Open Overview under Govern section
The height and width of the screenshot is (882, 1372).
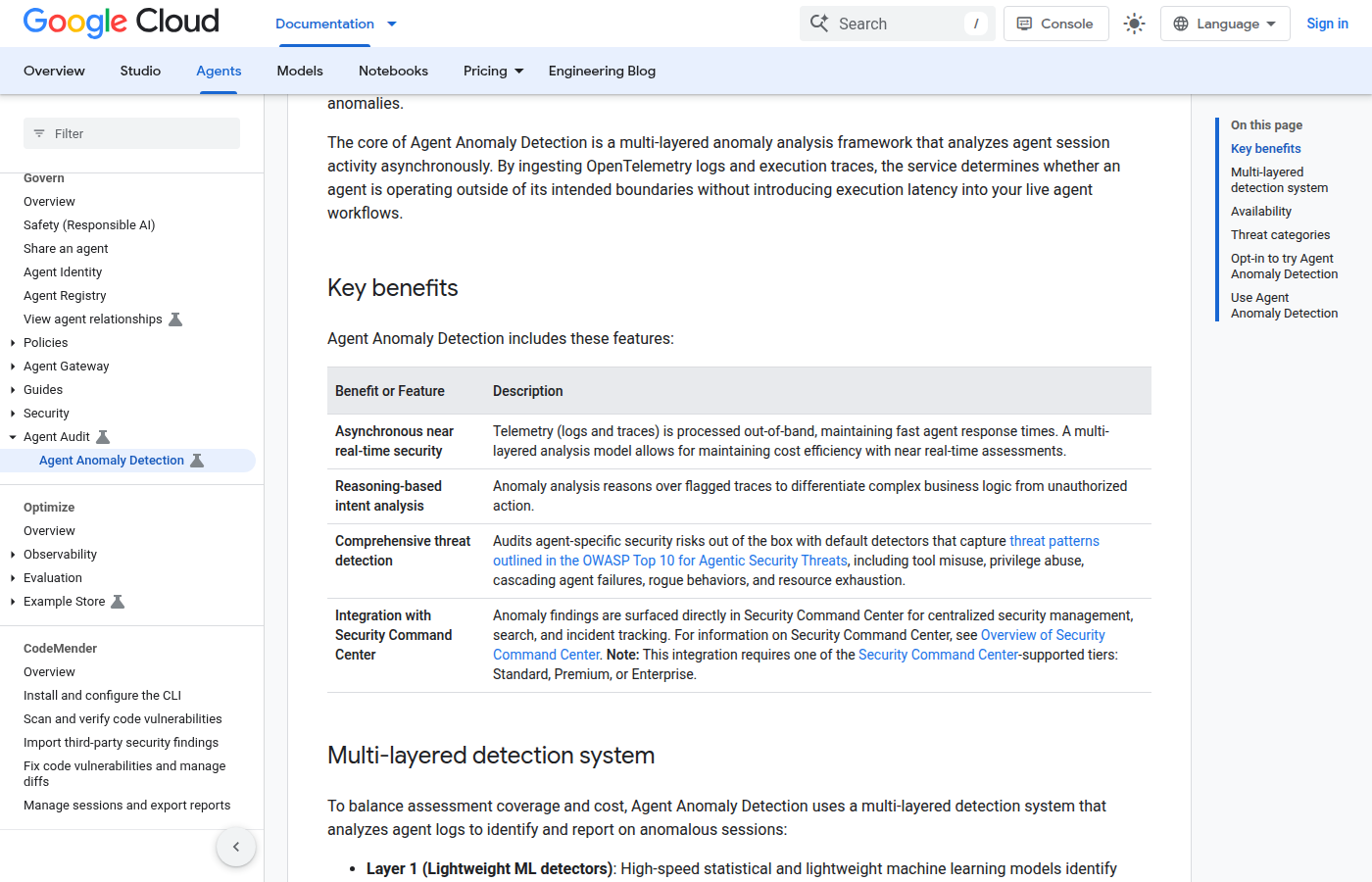49,202
